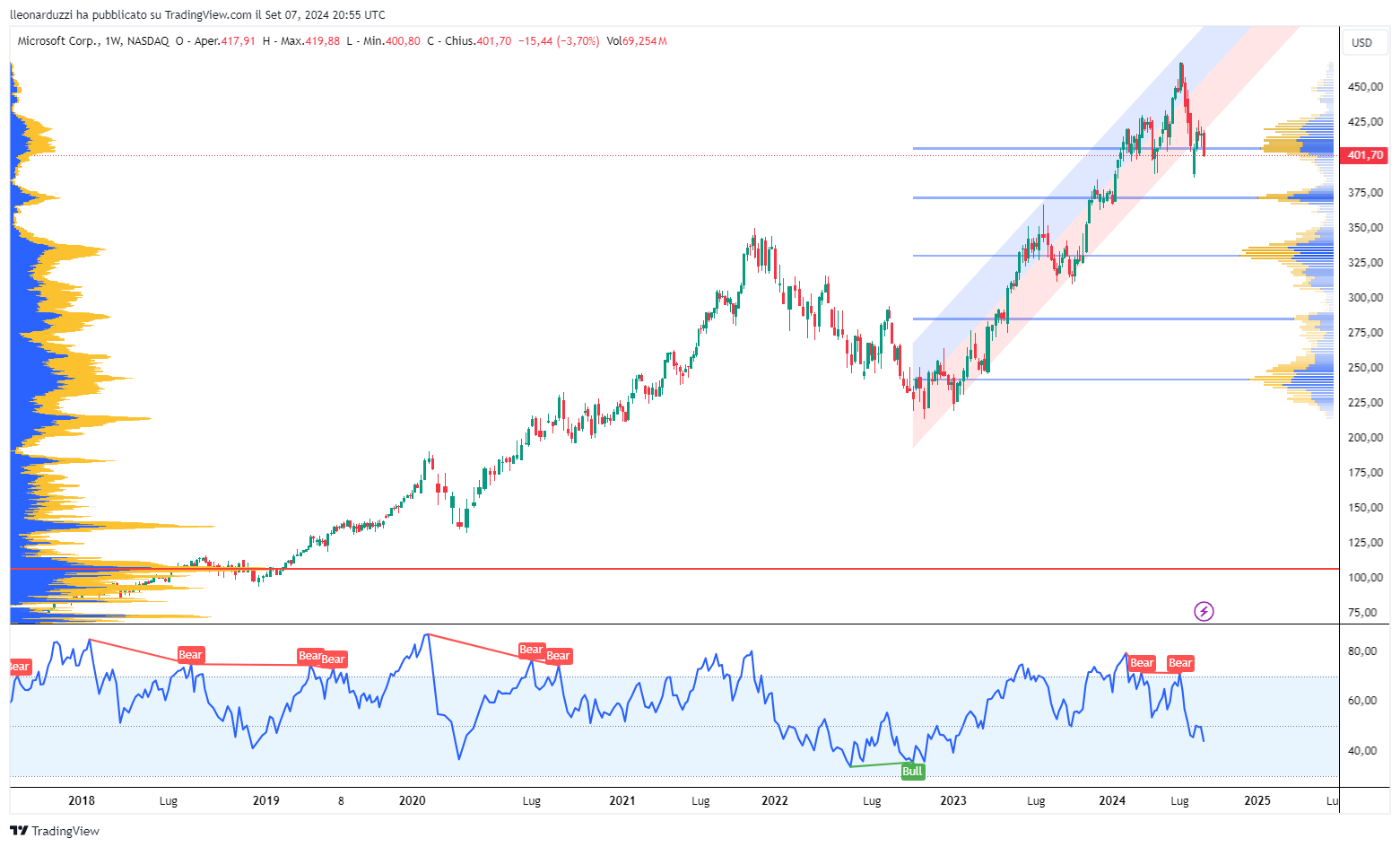This screenshot has width=1400, height=847.
Task: Click the 225,00 price axis label
Action: point(1364,403)
